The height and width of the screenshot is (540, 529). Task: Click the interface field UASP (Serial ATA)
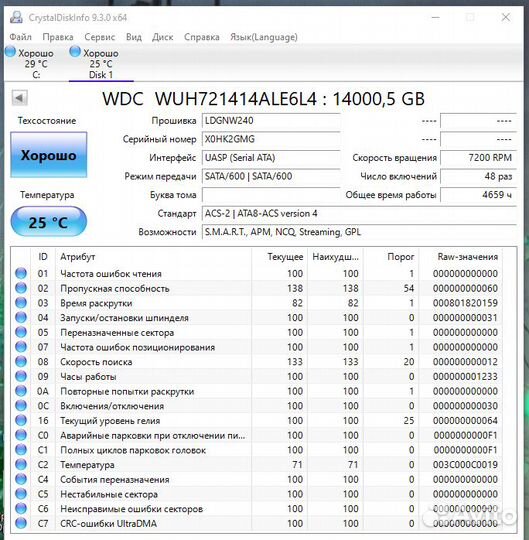[x=271, y=158]
